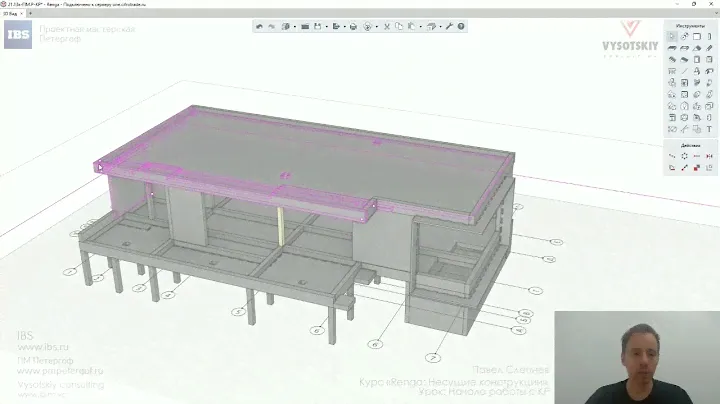This screenshot has height=404, width=720.
Task: Switch to the 3D Вид tab
Action: (10, 14)
